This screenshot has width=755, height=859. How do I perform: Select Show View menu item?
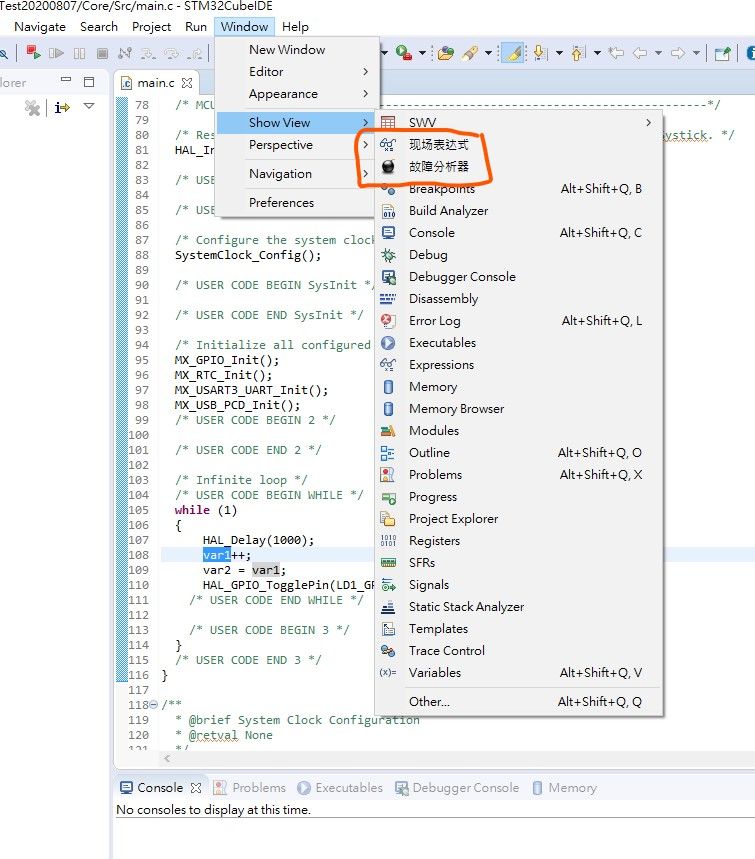[x=296, y=123]
